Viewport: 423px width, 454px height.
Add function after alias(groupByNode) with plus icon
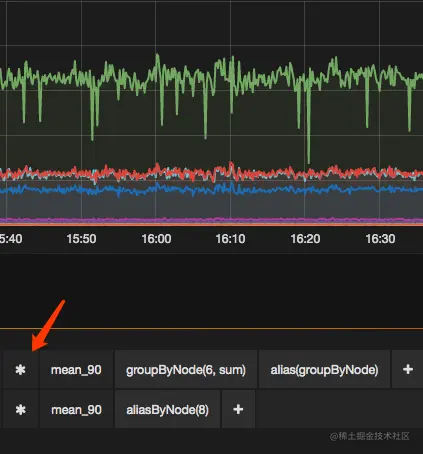408,369
